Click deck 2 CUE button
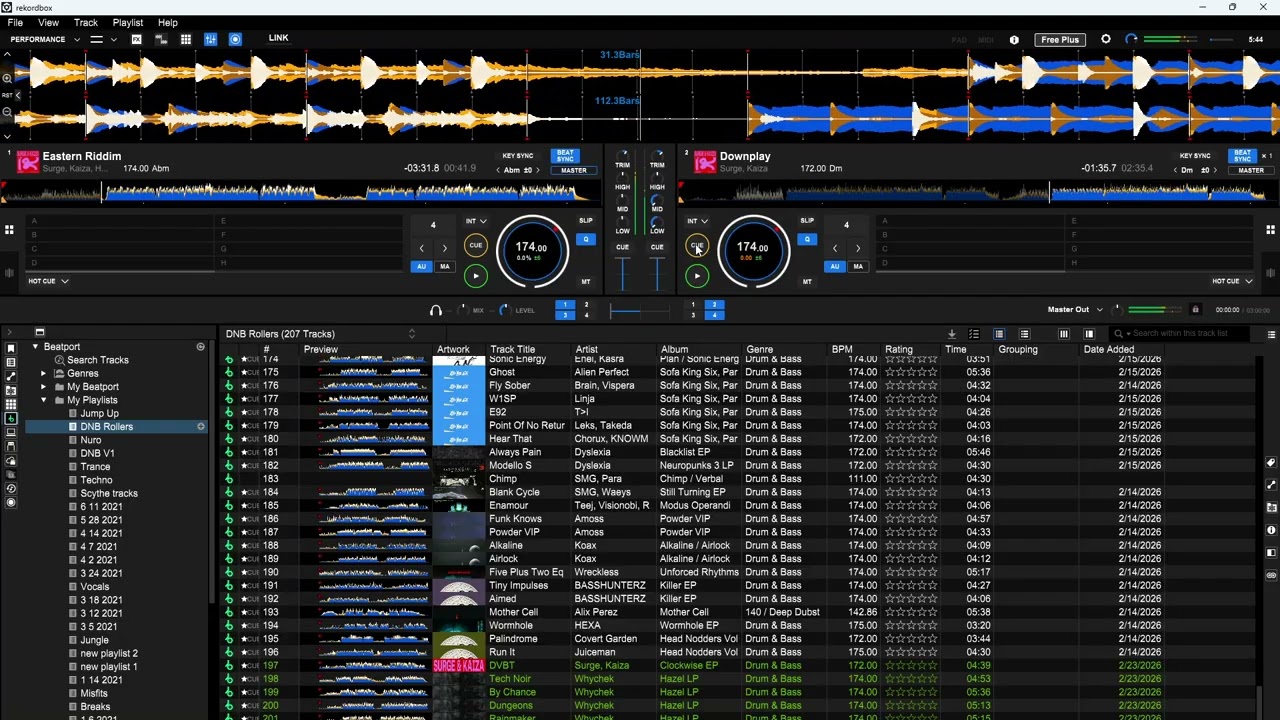 click(697, 246)
